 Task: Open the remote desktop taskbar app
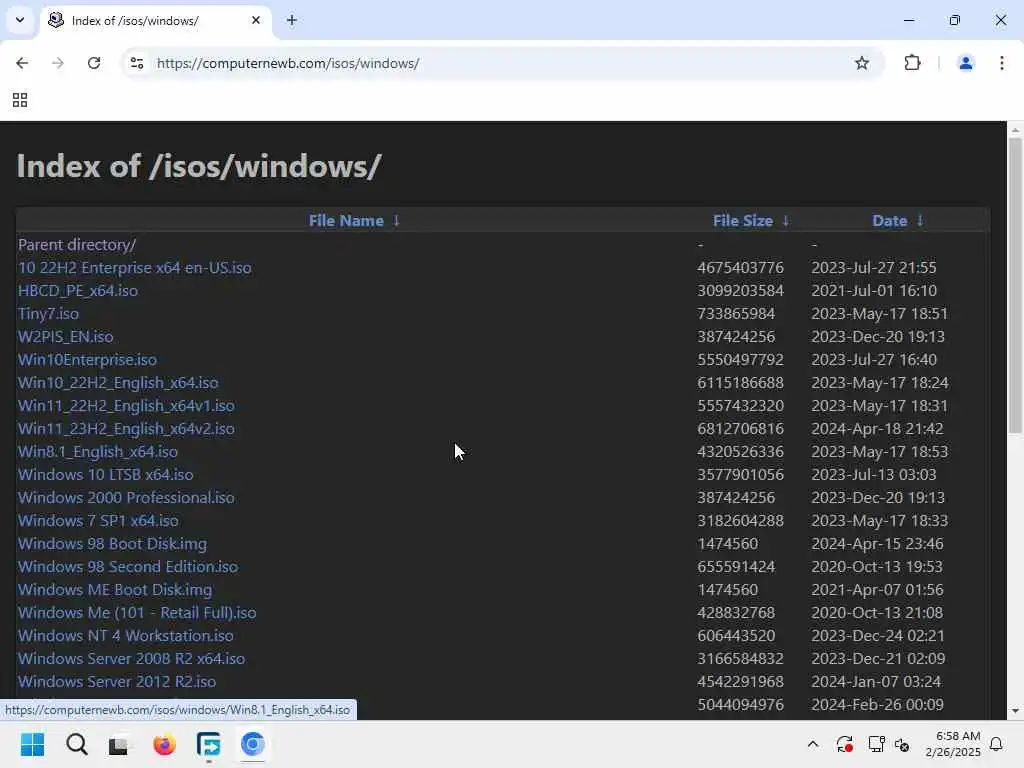208,744
